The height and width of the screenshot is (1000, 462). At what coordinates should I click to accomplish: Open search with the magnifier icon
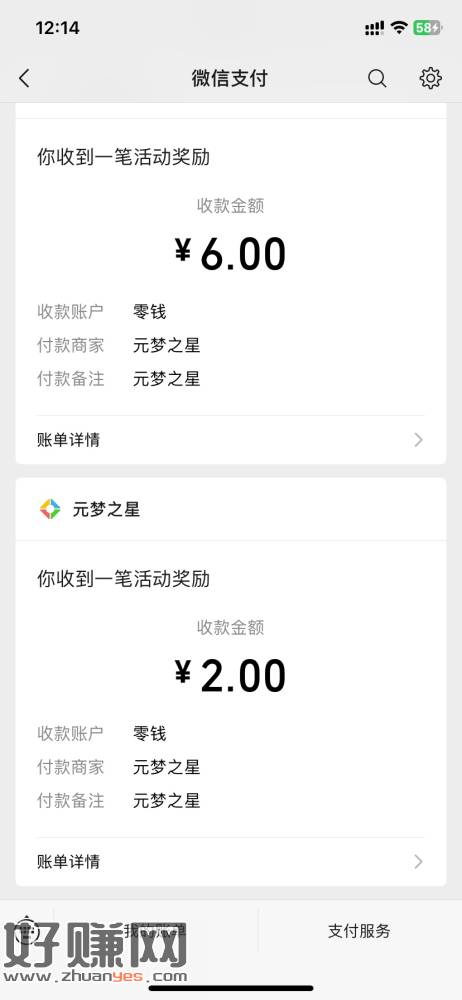[377, 78]
